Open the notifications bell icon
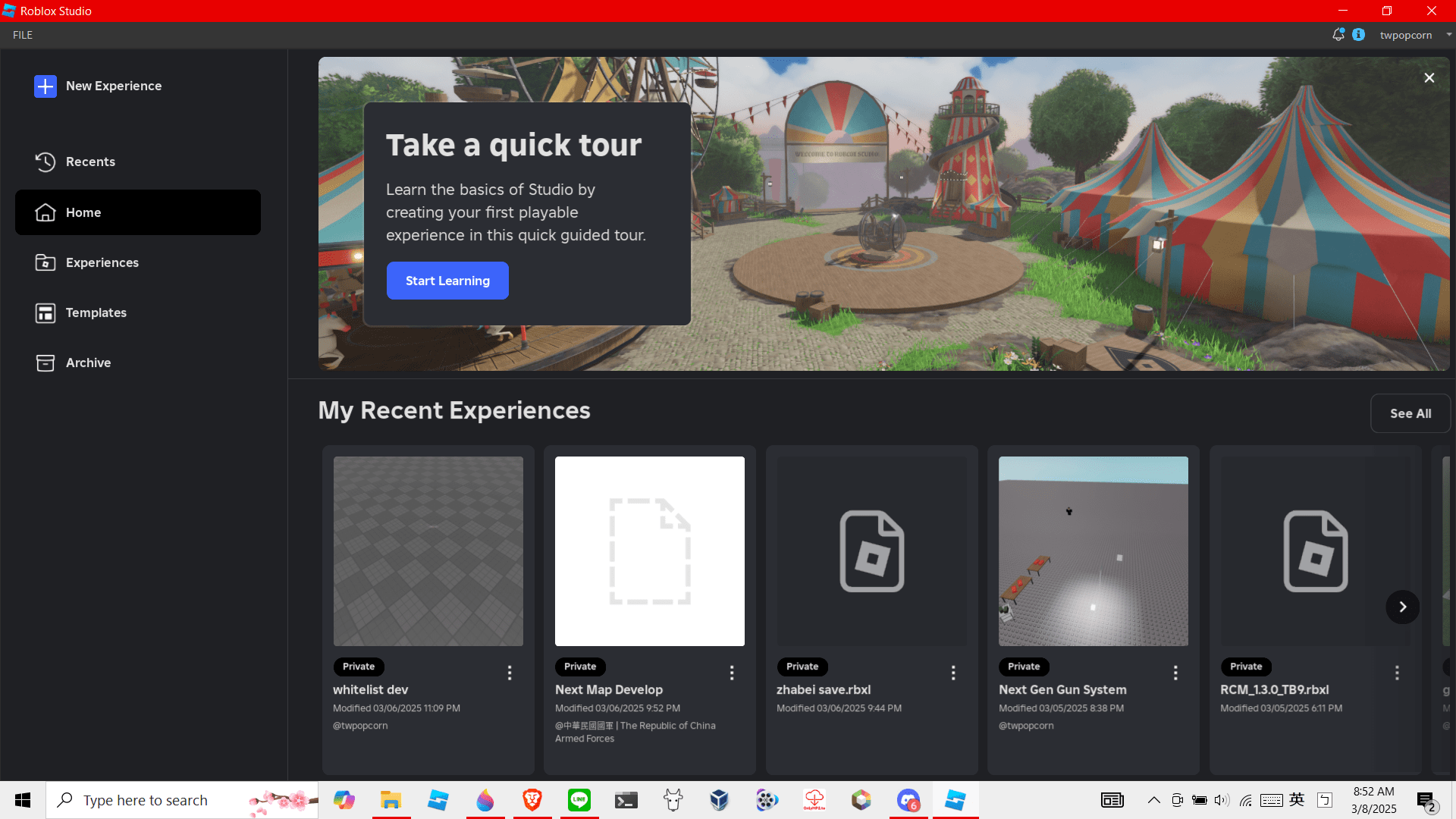 [1338, 35]
